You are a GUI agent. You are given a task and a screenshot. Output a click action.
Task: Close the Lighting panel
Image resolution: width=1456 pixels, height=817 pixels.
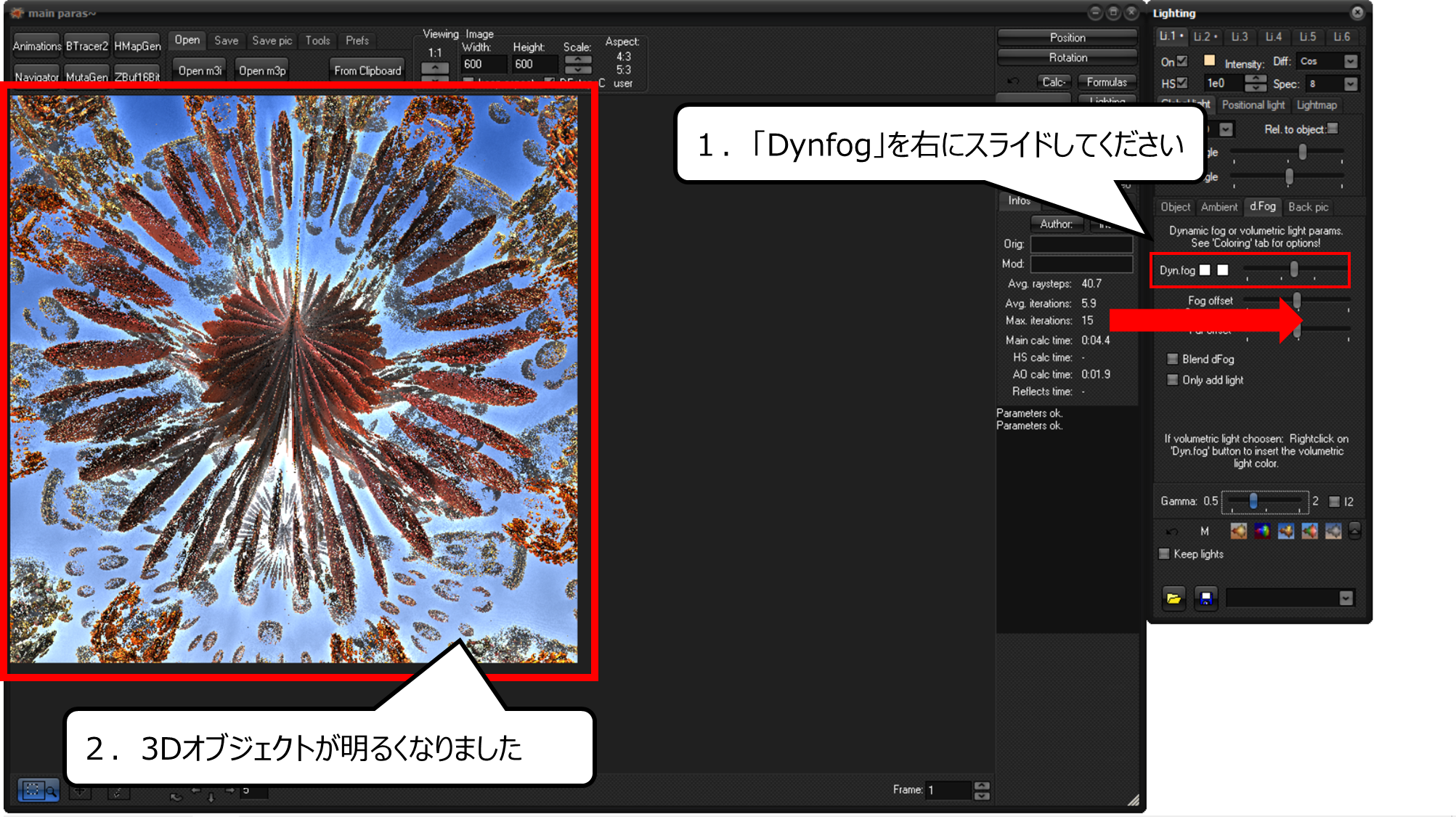click(1357, 12)
